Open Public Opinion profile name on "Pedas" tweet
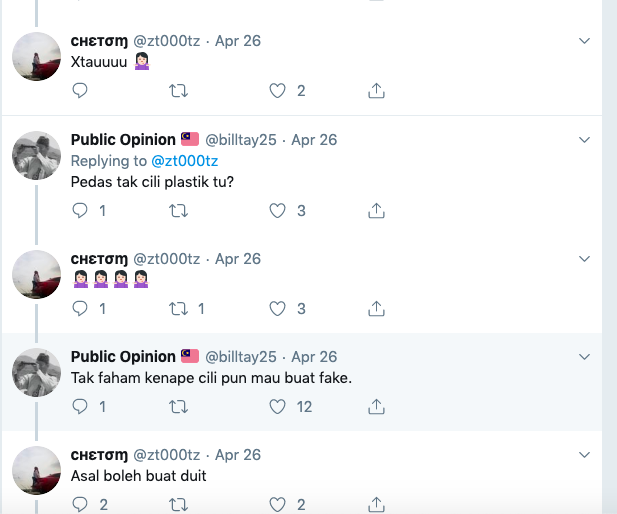This screenshot has height=514, width=617. pos(123,139)
